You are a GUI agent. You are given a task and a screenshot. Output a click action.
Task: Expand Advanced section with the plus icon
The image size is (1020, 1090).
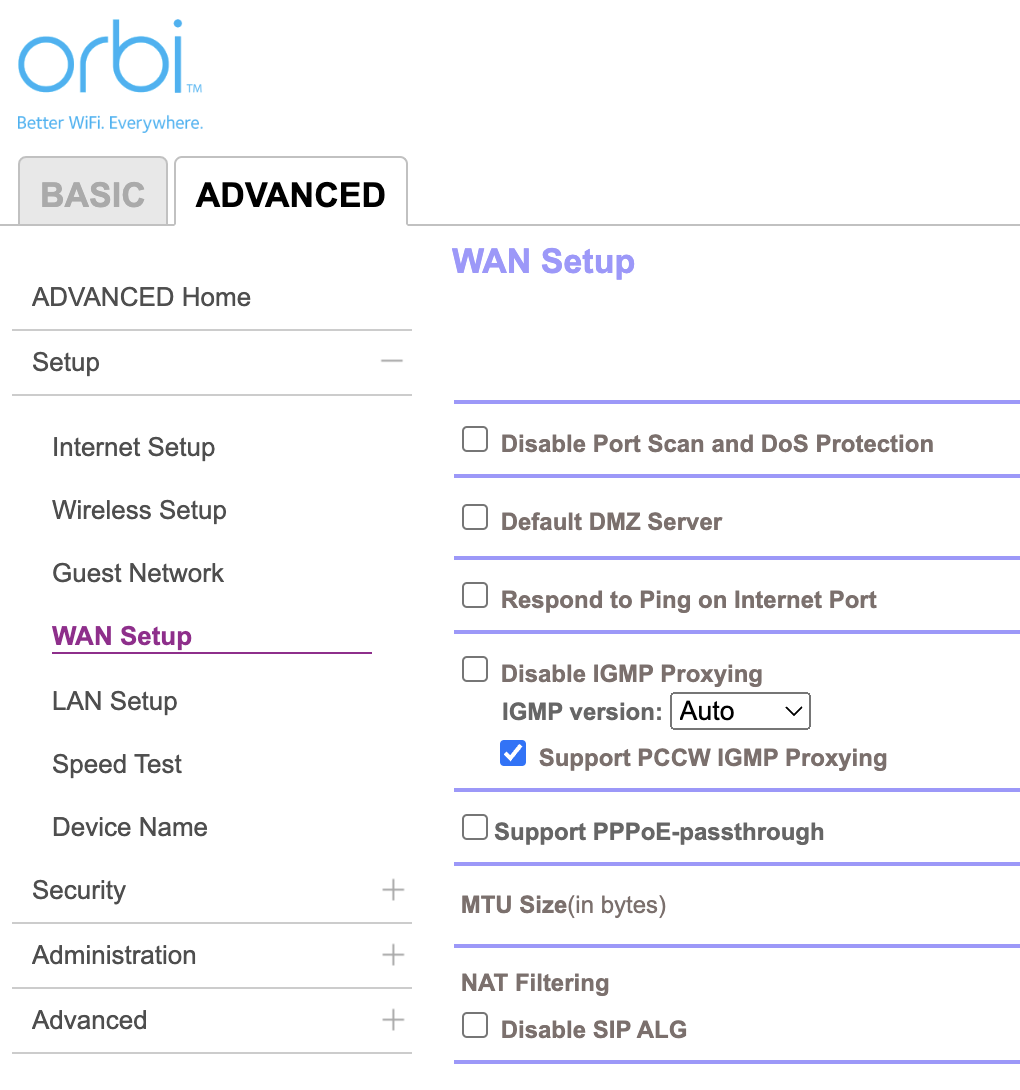pos(393,1020)
